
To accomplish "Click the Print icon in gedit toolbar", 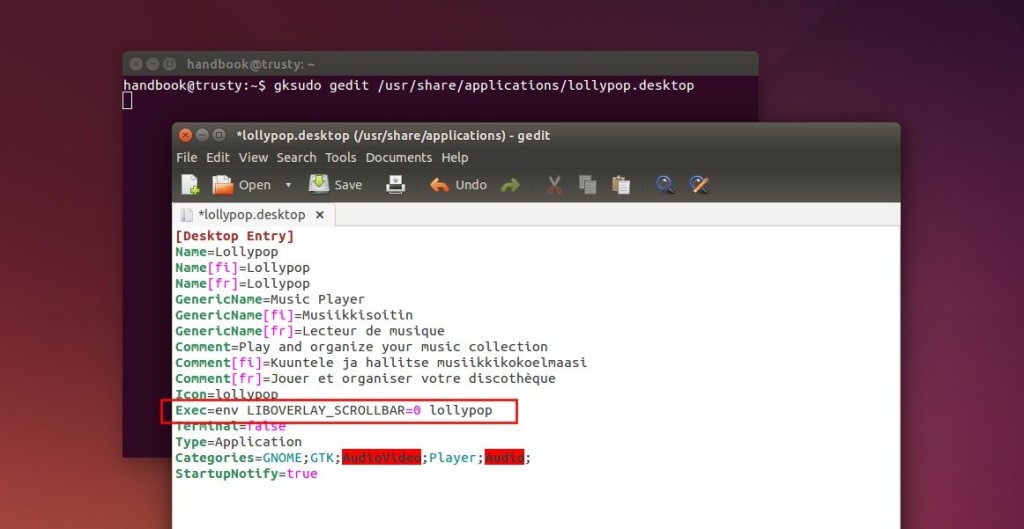I will click(x=396, y=185).
